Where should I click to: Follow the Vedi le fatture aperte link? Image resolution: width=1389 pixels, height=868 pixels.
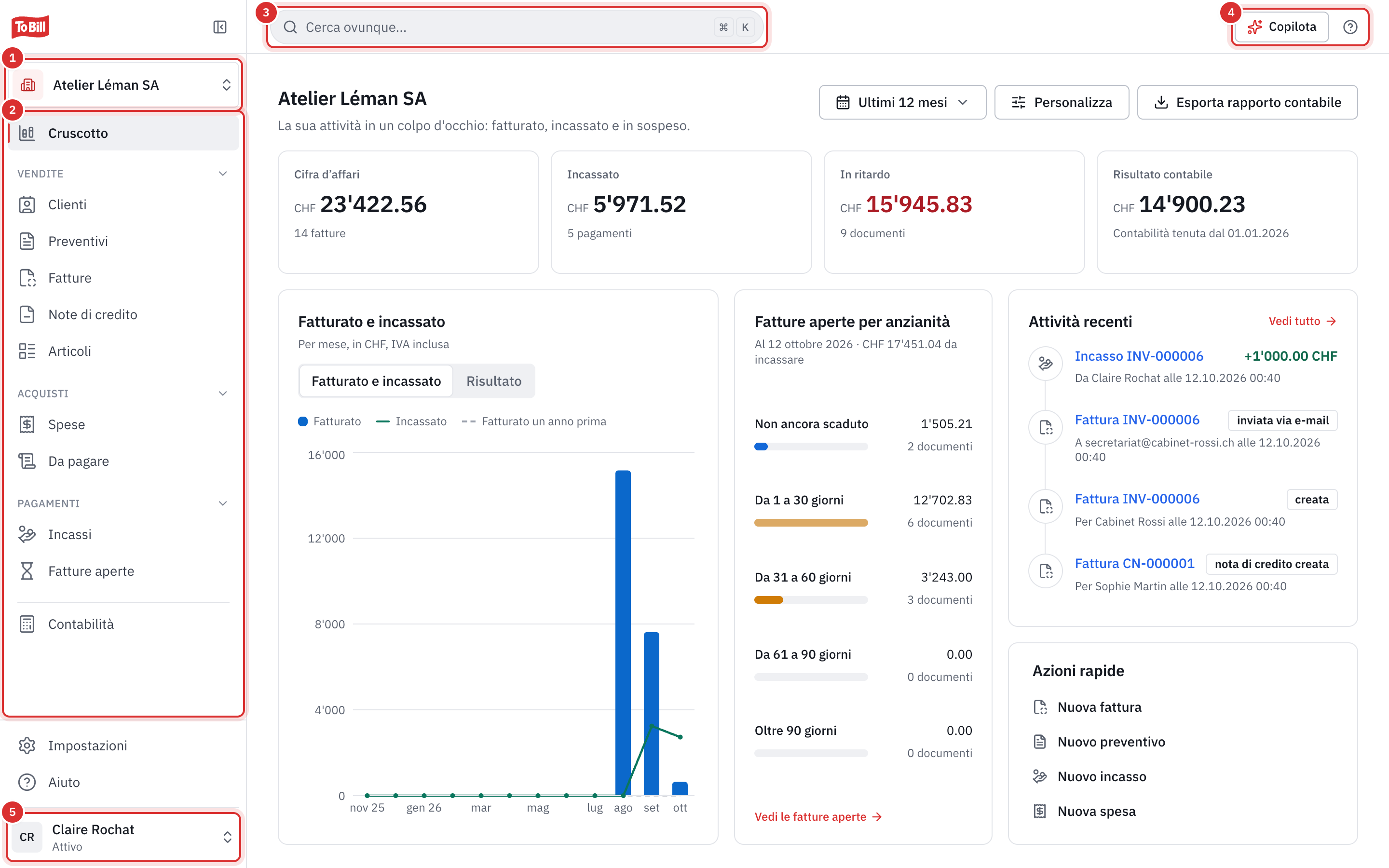[818, 816]
